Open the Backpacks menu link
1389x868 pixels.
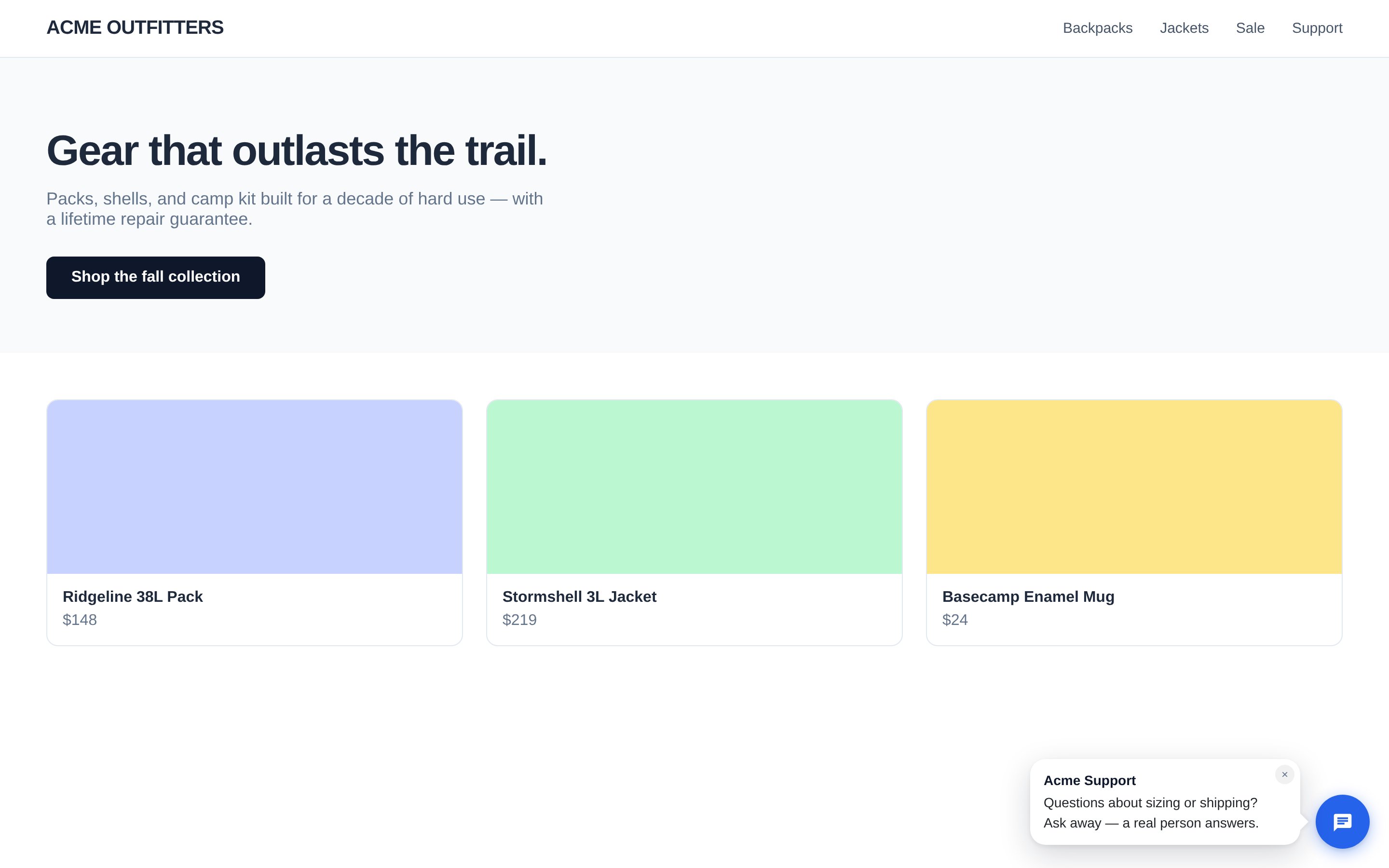(x=1097, y=28)
